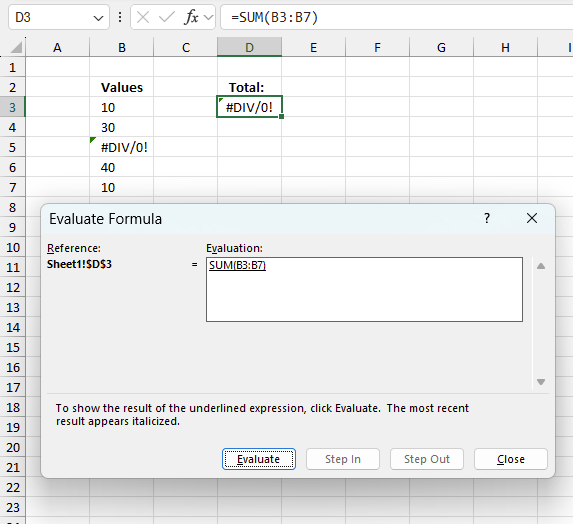
Task: Select row 1 header
Action: tap(12, 67)
